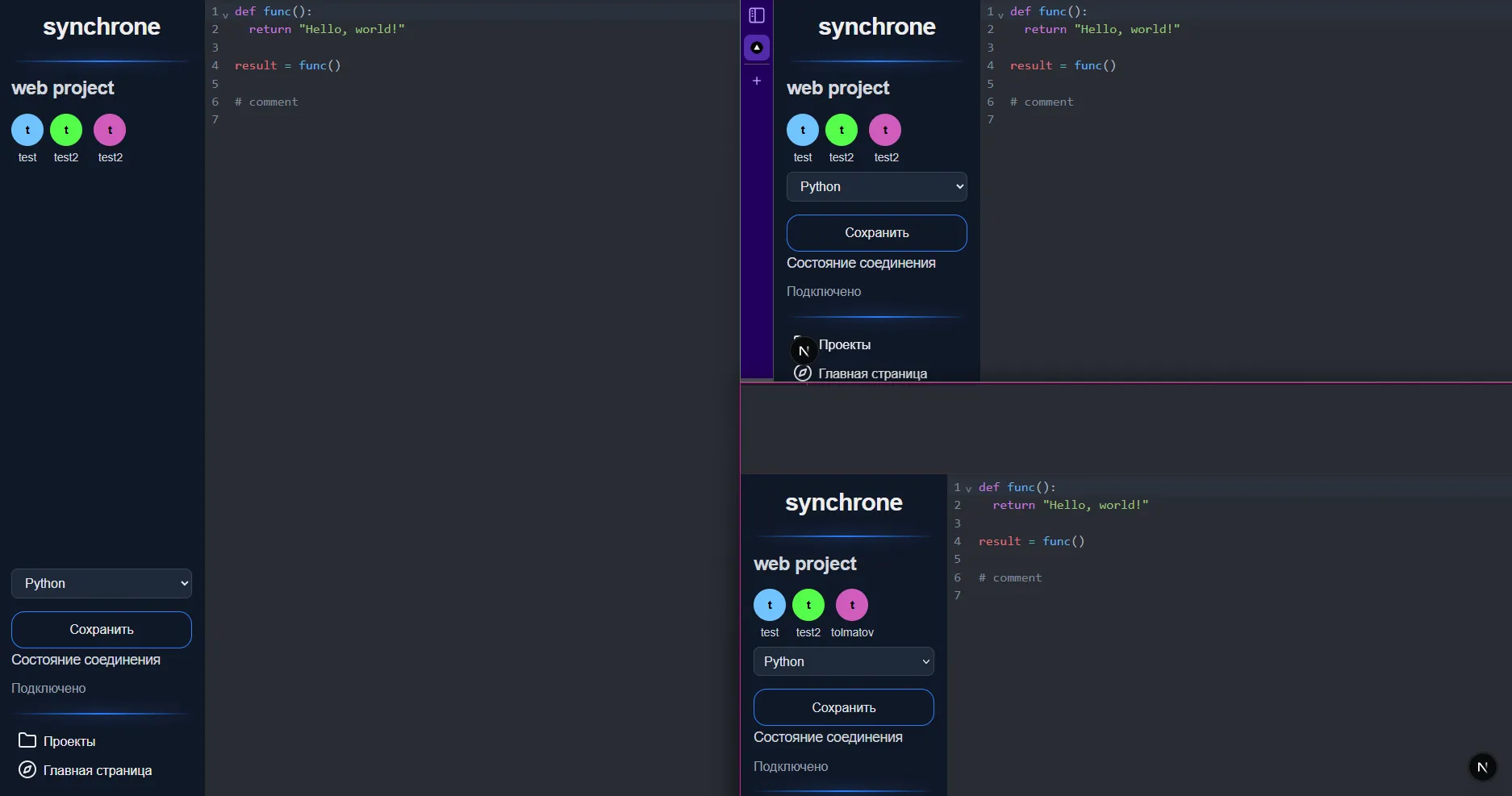The image size is (1512, 796).
Task: Open the Python language dropdown in left sidebar
Action: [101, 582]
